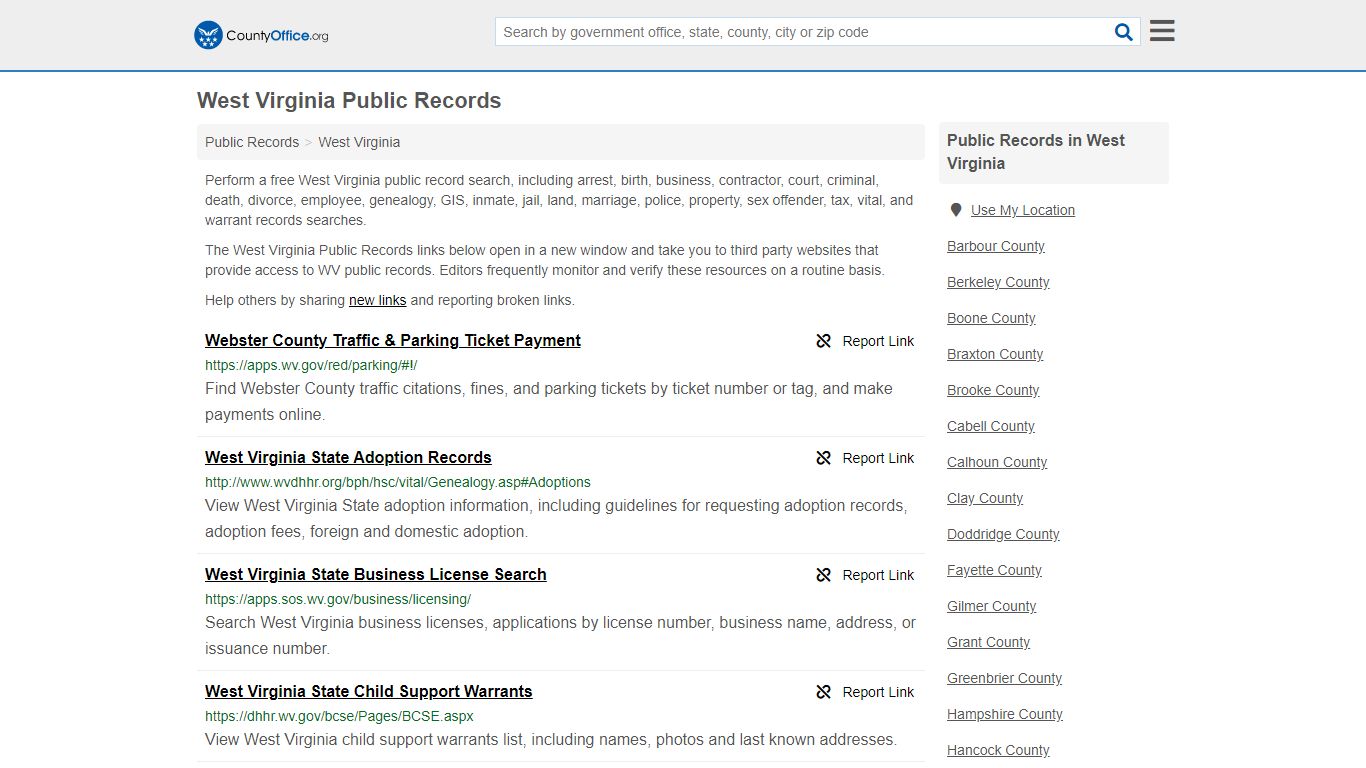Open the wvdhhr.org Genealogy Adoptions URL
Screen dimensions: 1366x768
[x=398, y=482]
